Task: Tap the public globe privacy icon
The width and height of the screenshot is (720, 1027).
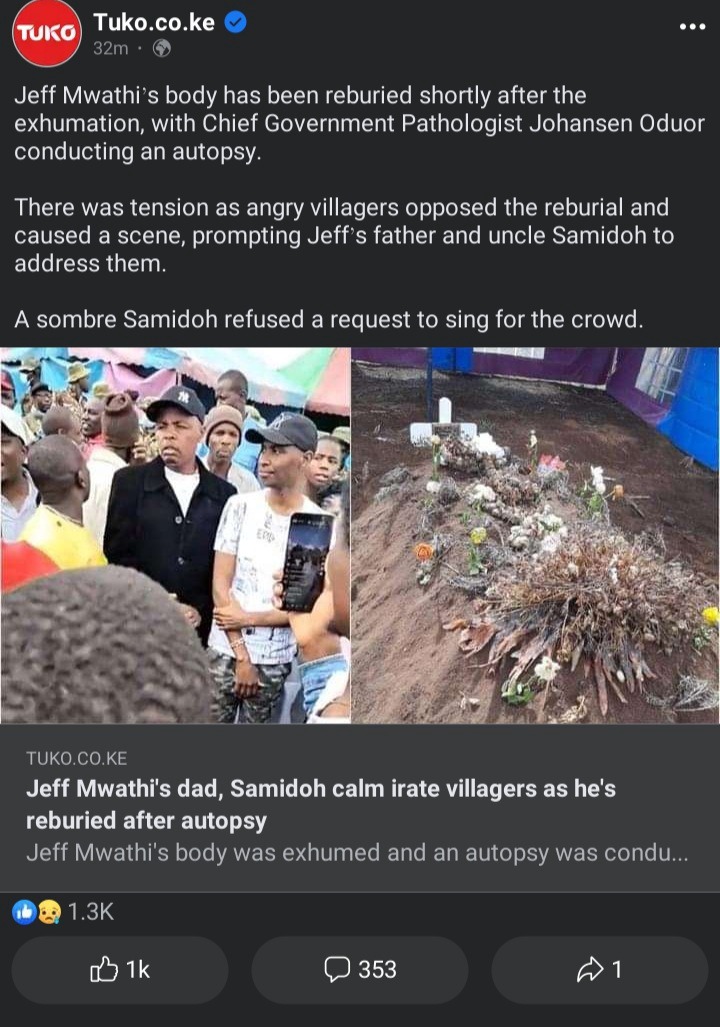Action: pos(162,48)
